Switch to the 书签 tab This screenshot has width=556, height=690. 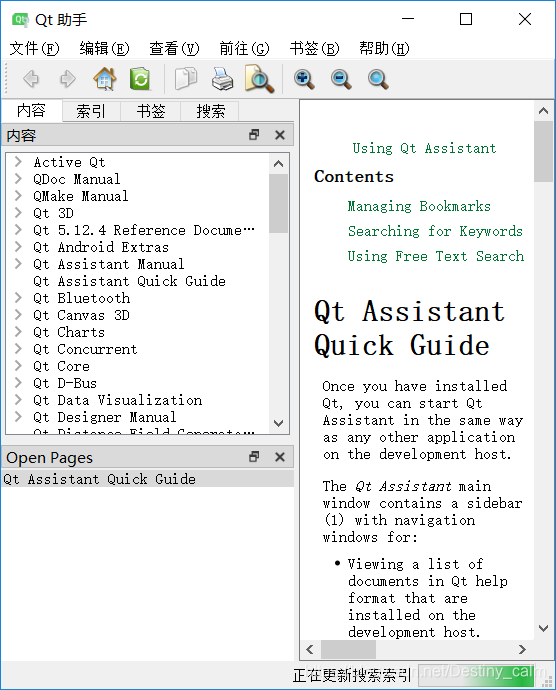pyautogui.click(x=151, y=111)
